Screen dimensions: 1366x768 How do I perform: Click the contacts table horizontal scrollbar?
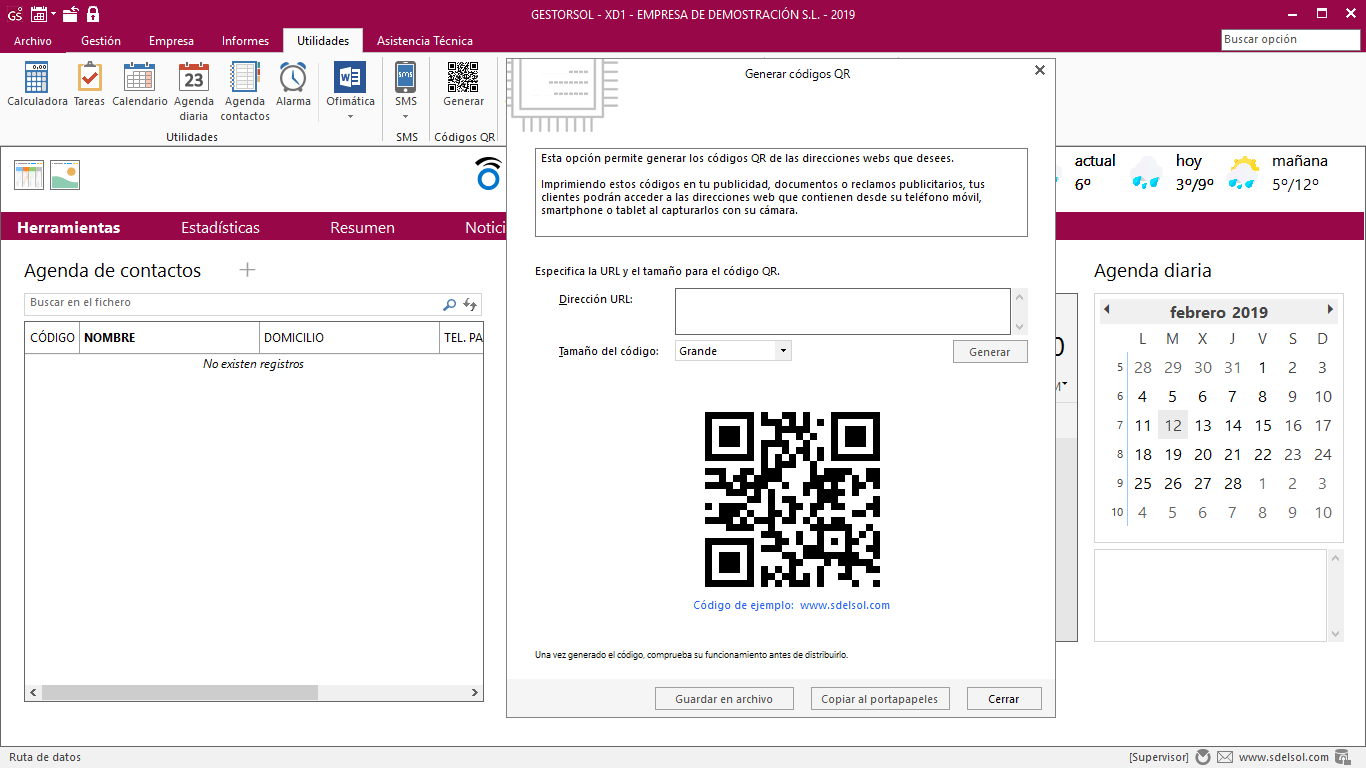pyautogui.click(x=180, y=692)
